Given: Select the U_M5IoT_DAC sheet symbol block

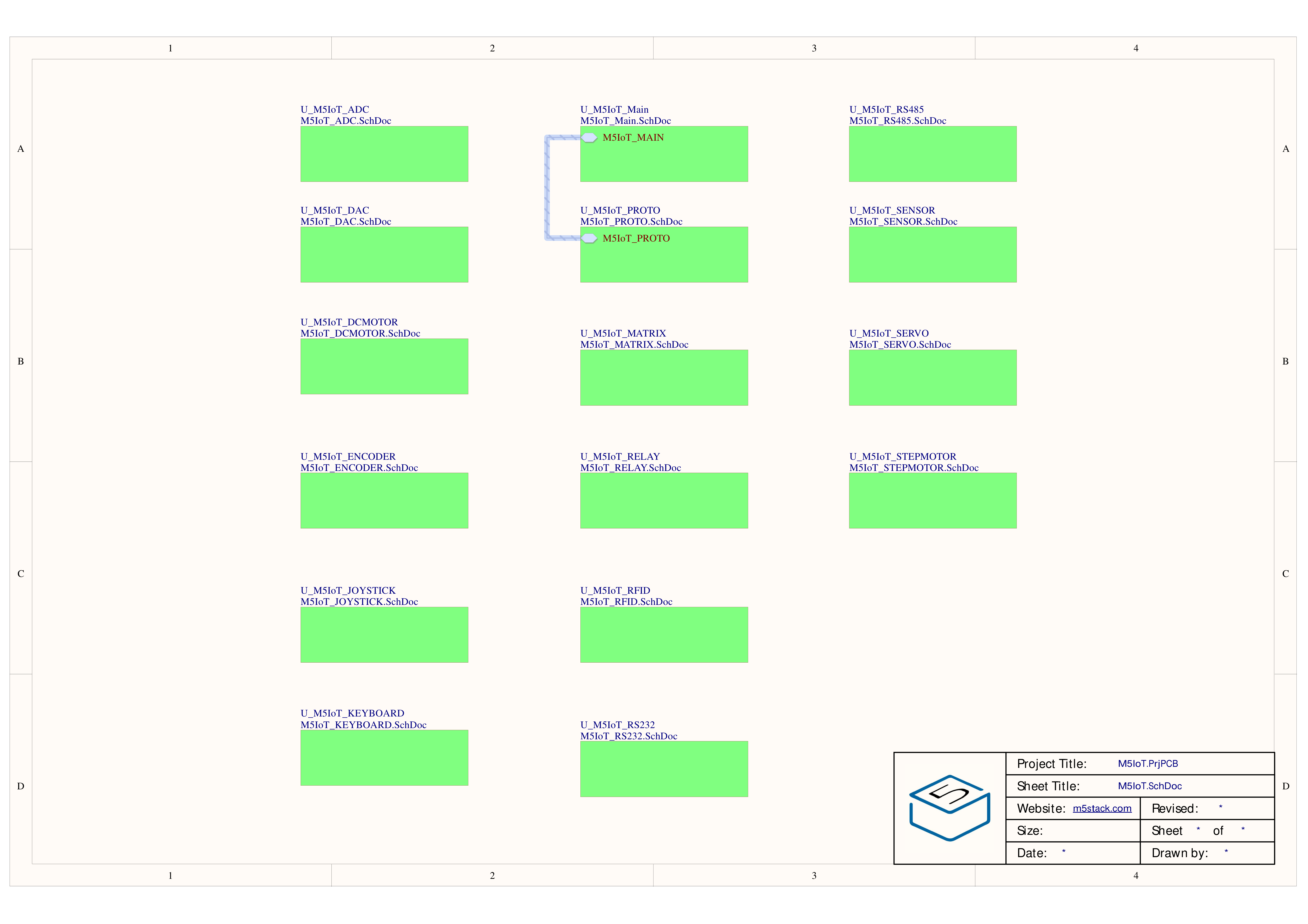Looking at the screenshot, I should coord(384,255).
